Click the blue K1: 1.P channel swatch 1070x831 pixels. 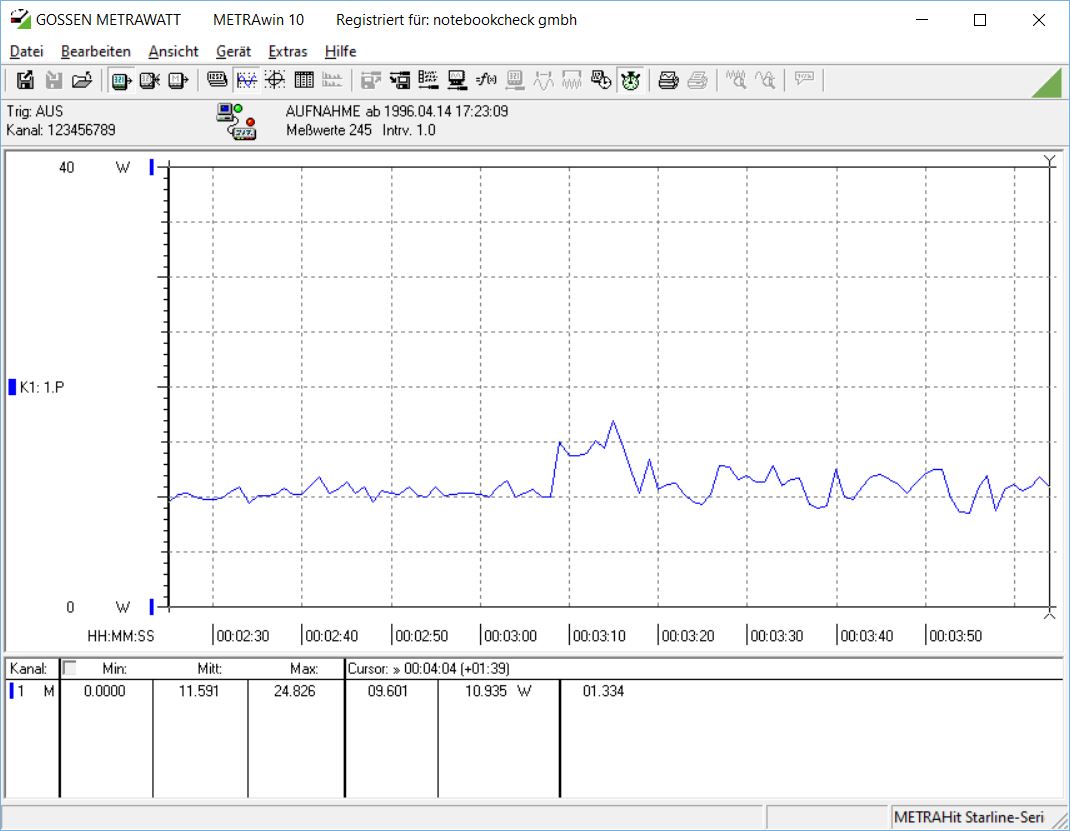click(x=12, y=387)
